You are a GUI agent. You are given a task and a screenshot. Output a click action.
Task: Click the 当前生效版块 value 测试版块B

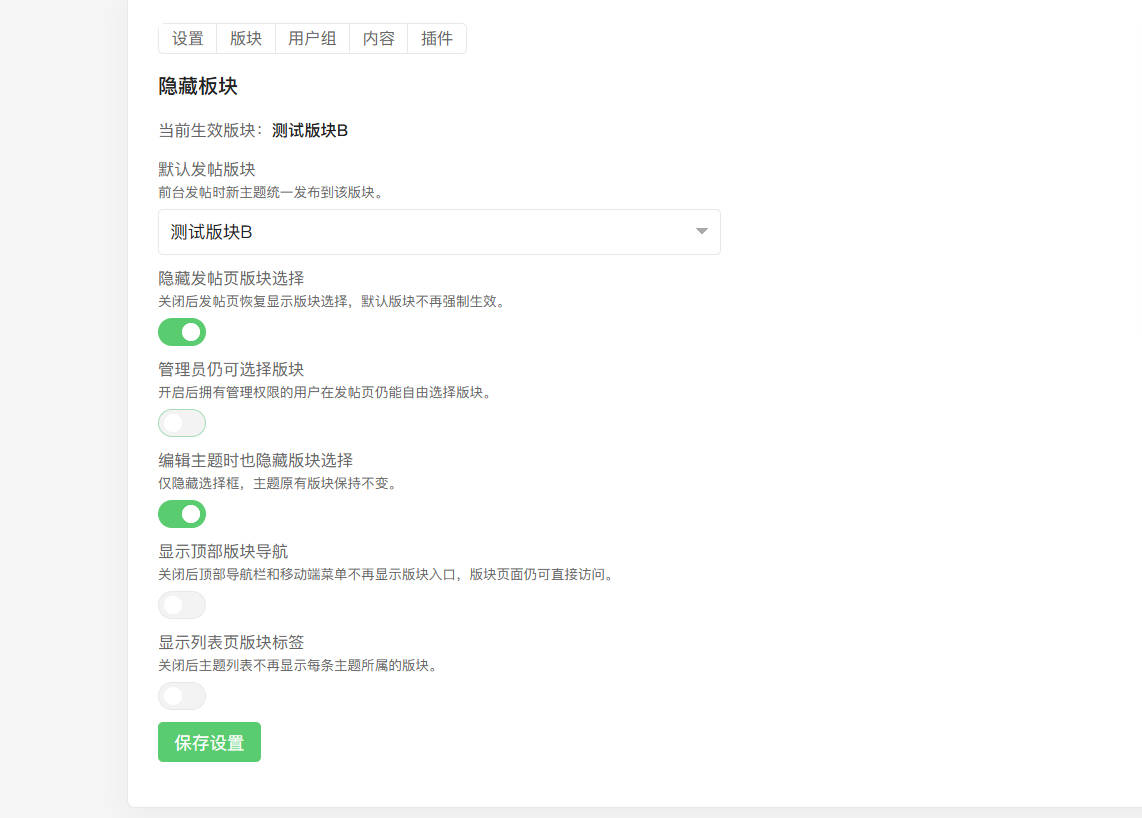310,130
